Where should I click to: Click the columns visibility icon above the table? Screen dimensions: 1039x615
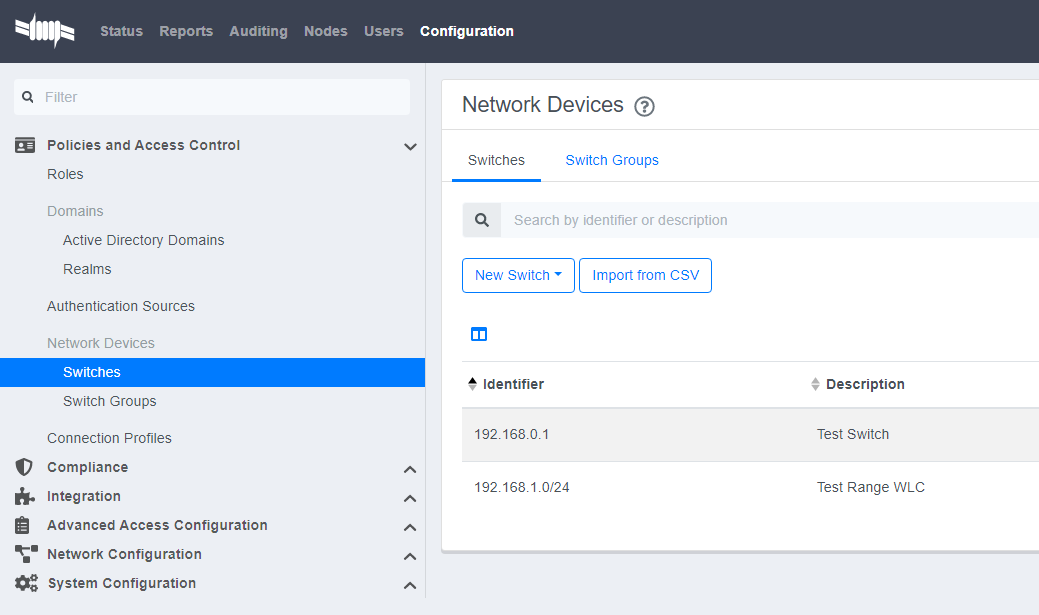479,334
